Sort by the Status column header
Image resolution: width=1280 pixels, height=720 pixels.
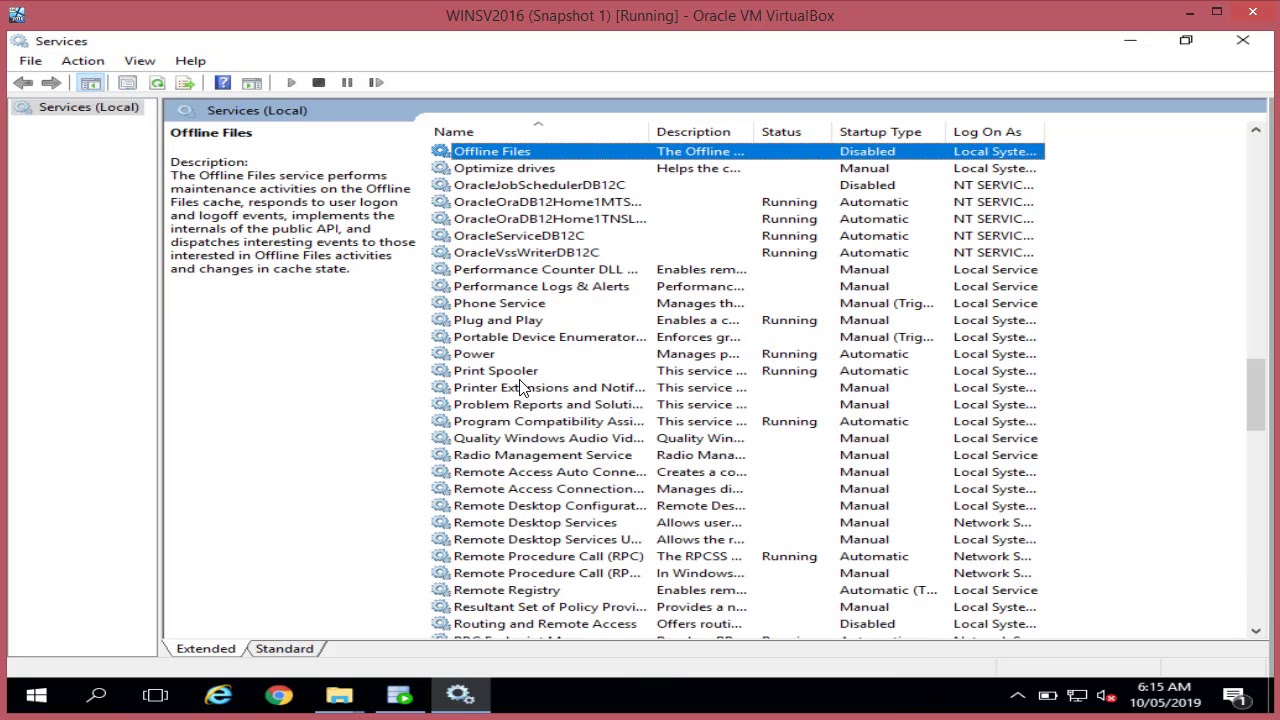(793, 132)
